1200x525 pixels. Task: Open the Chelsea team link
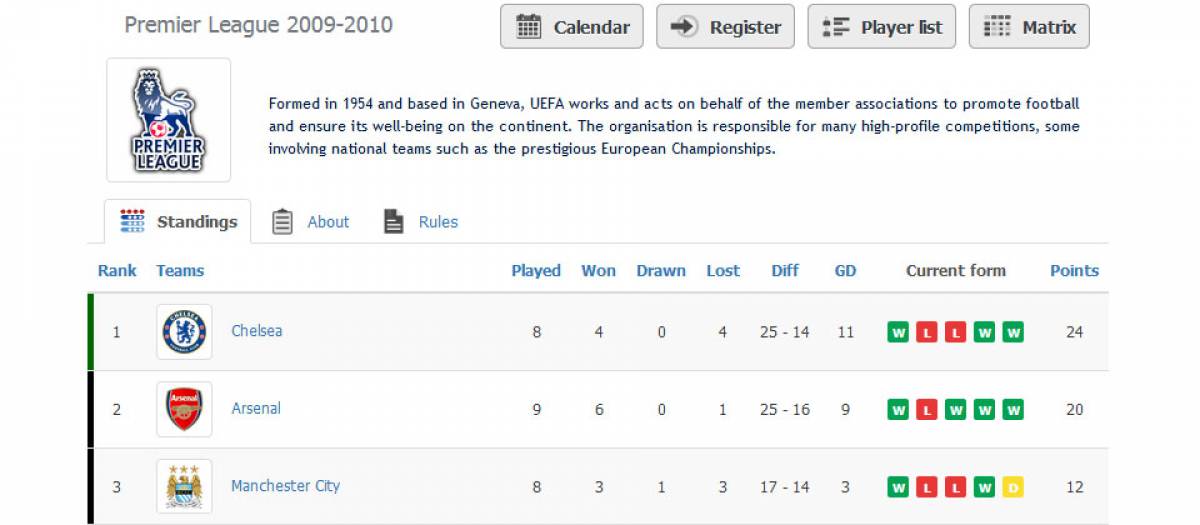coord(257,331)
